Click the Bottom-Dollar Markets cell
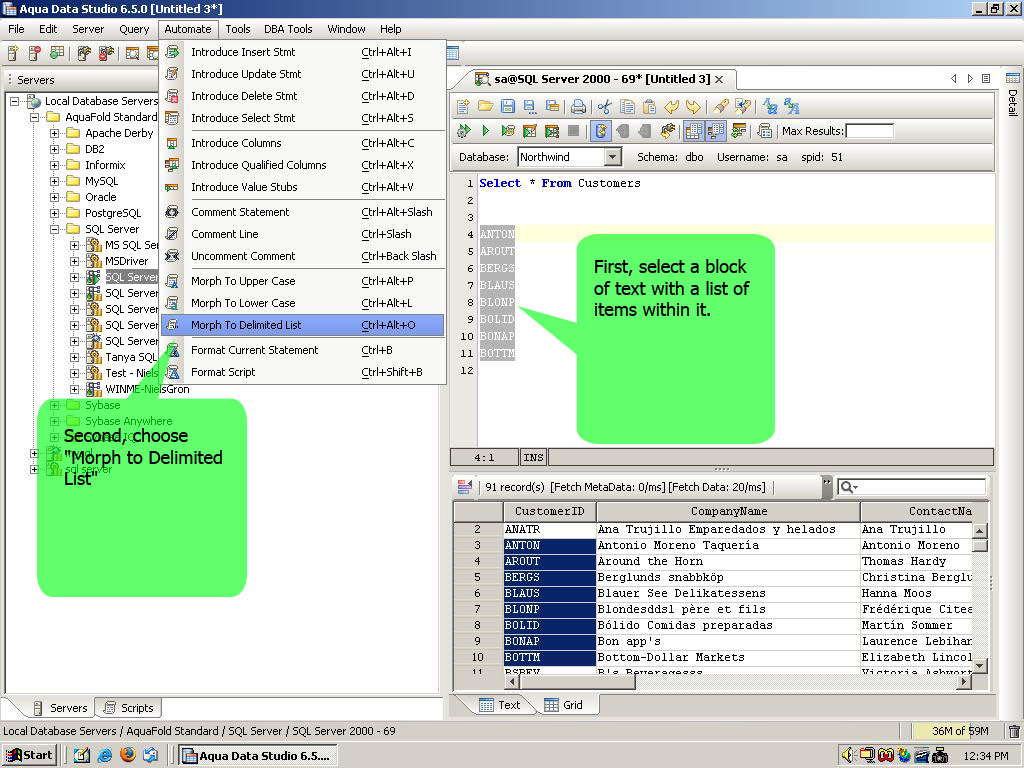This screenshot has height=768, width=1024. click(x=728, y=657)
